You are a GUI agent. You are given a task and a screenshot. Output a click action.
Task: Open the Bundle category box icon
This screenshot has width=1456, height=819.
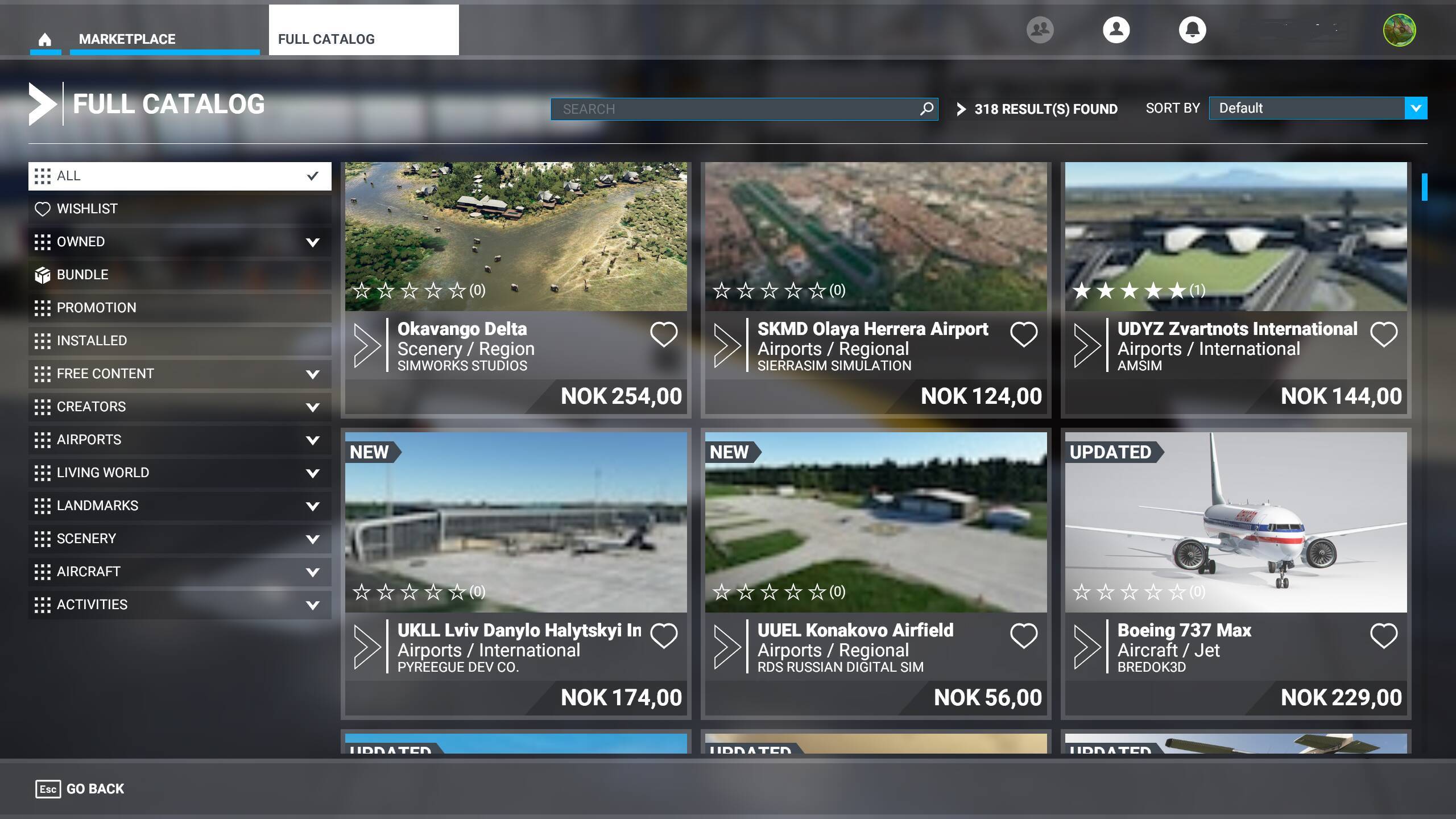point(43,275)
